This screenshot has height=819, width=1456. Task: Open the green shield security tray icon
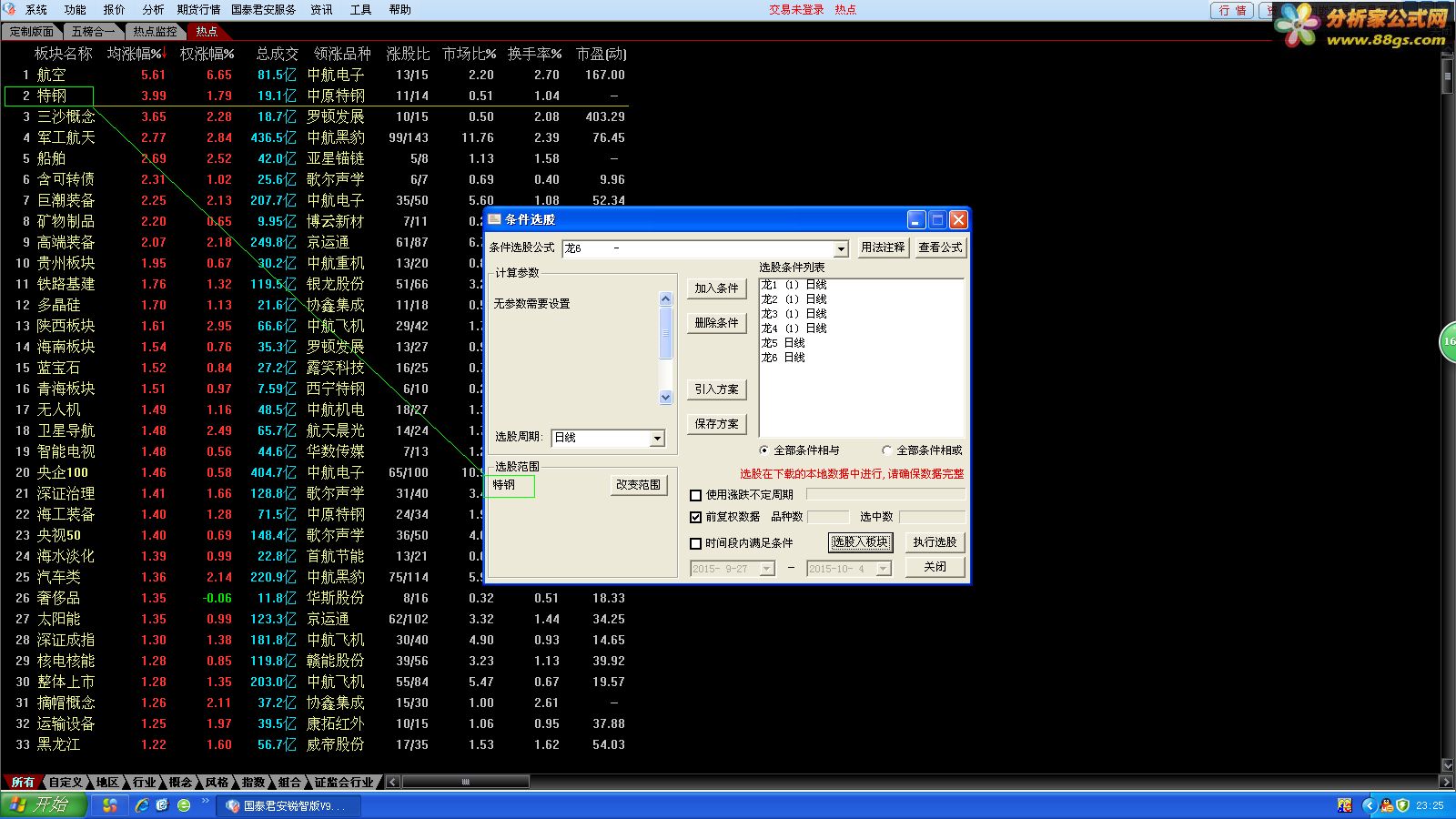click(1402, 805)
